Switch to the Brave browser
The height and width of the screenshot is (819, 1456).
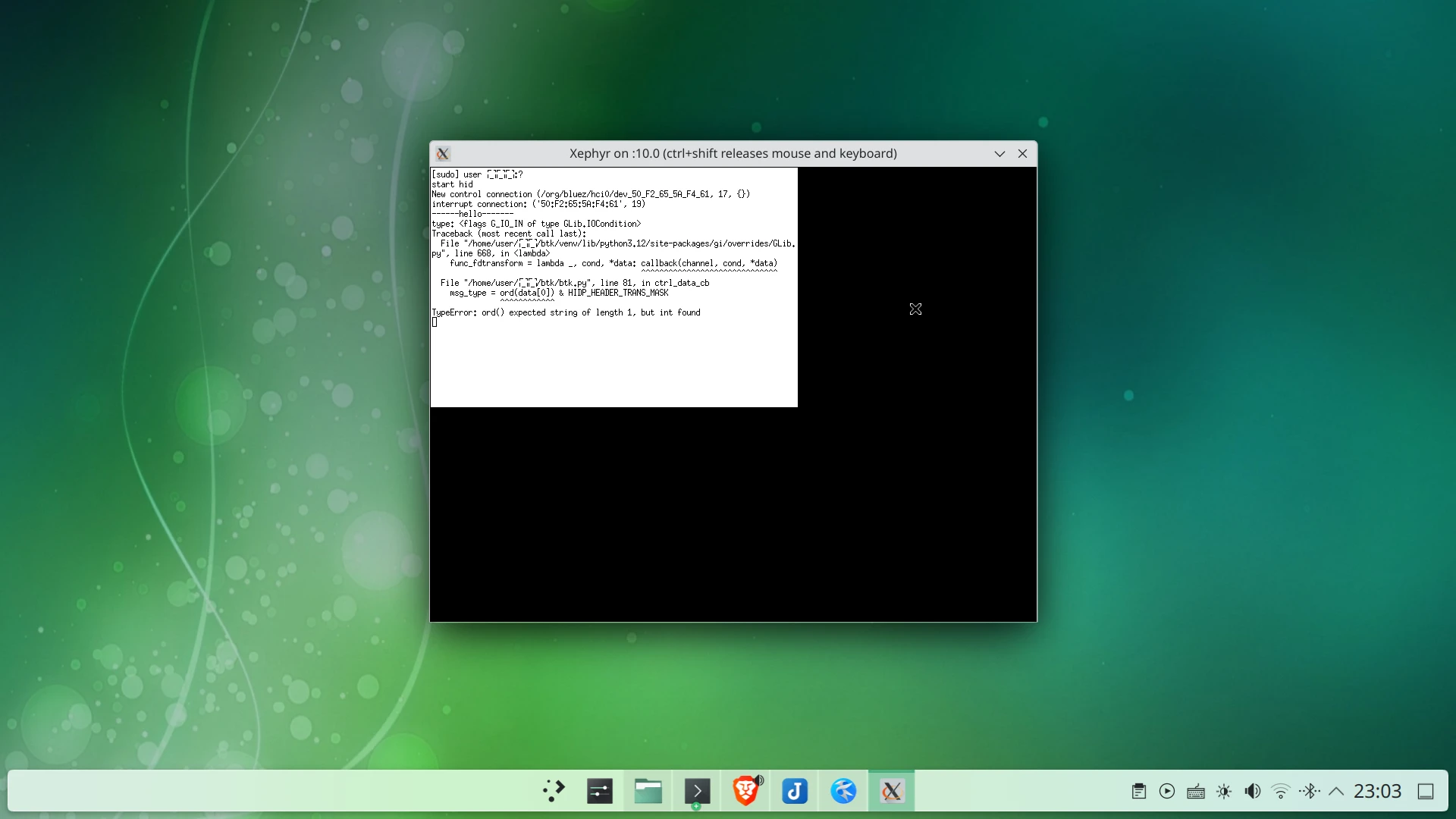pos(745,791)
